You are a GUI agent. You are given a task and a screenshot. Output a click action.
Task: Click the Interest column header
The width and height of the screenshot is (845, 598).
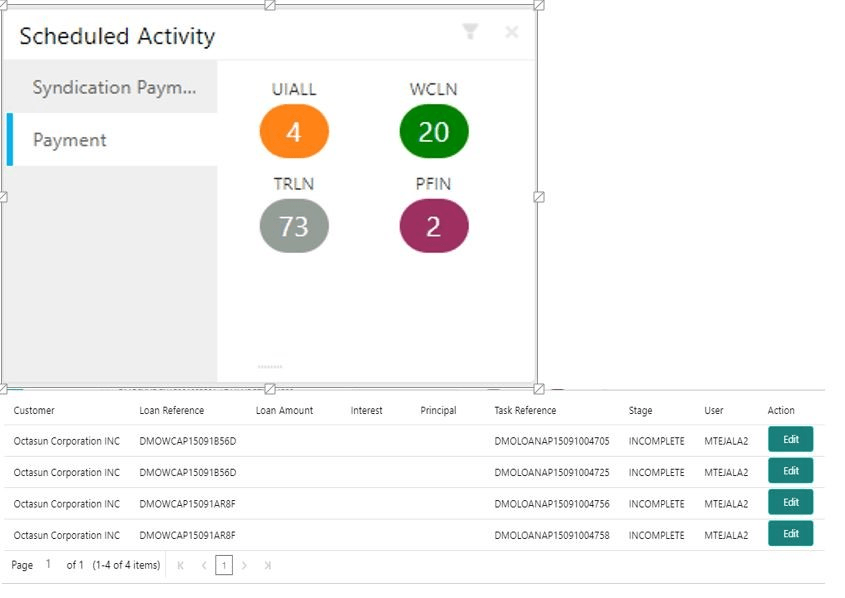(x=366, y=411)
